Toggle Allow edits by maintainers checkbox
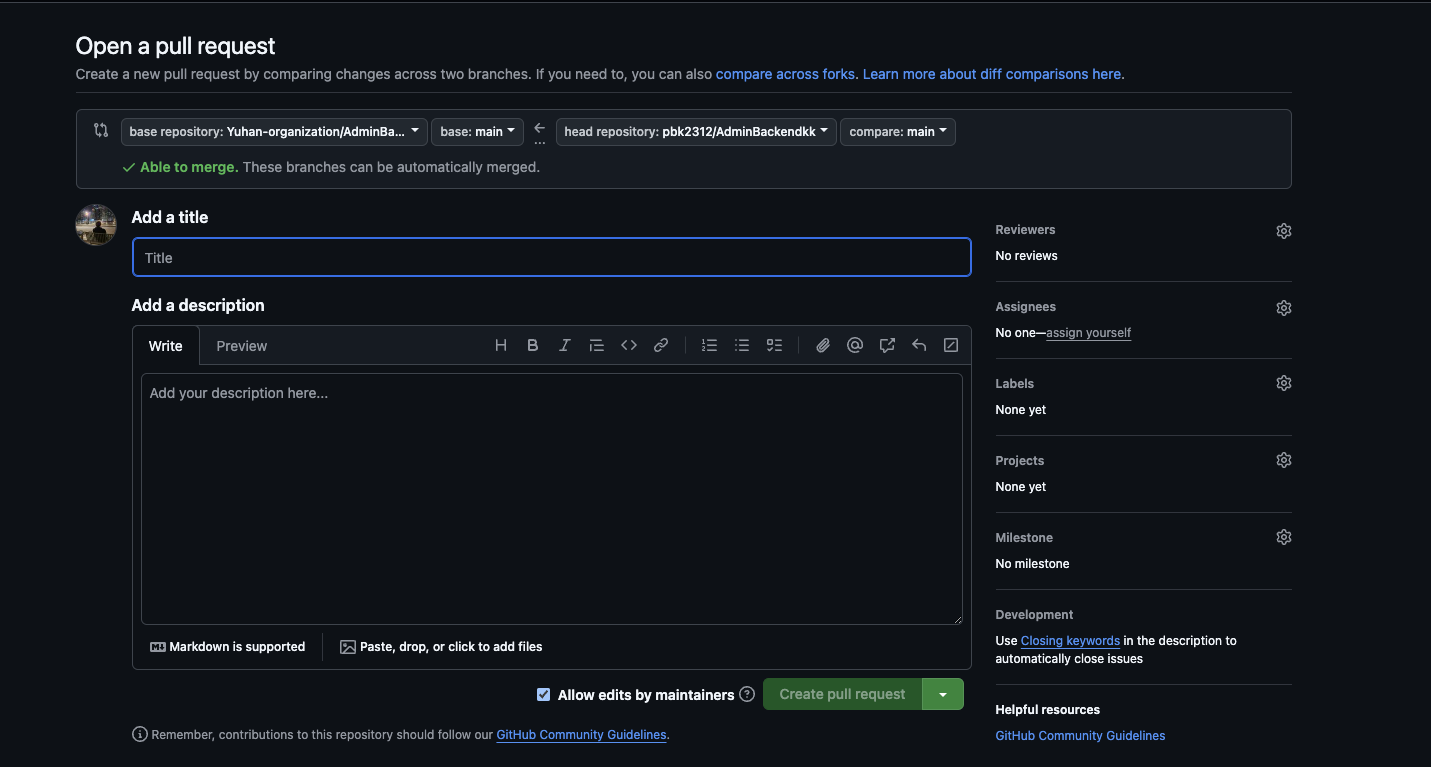 [543, 694]
